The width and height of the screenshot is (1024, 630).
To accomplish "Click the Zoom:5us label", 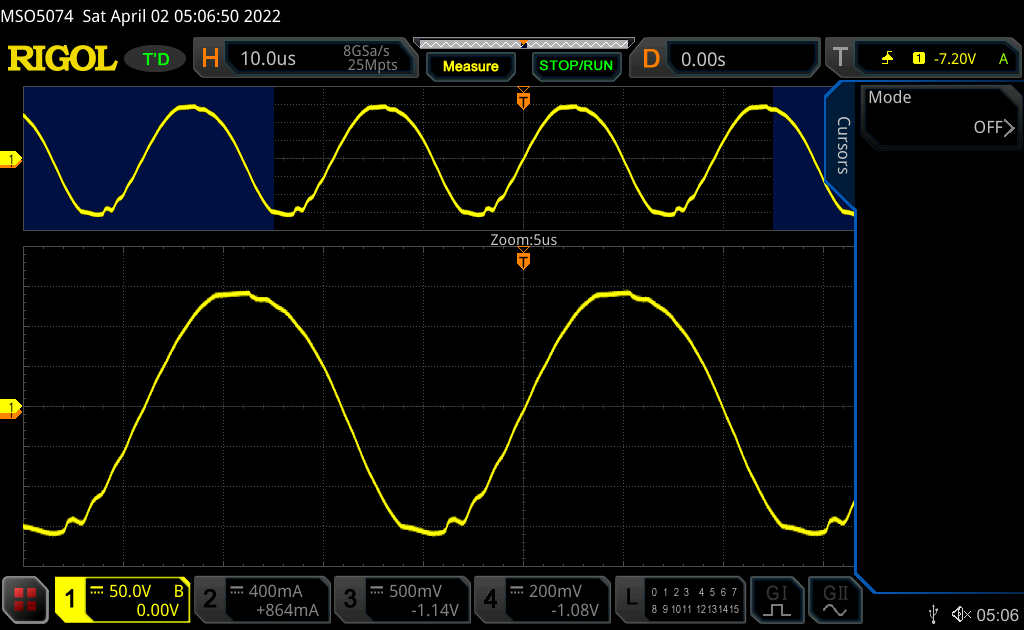I will point(524,240).
